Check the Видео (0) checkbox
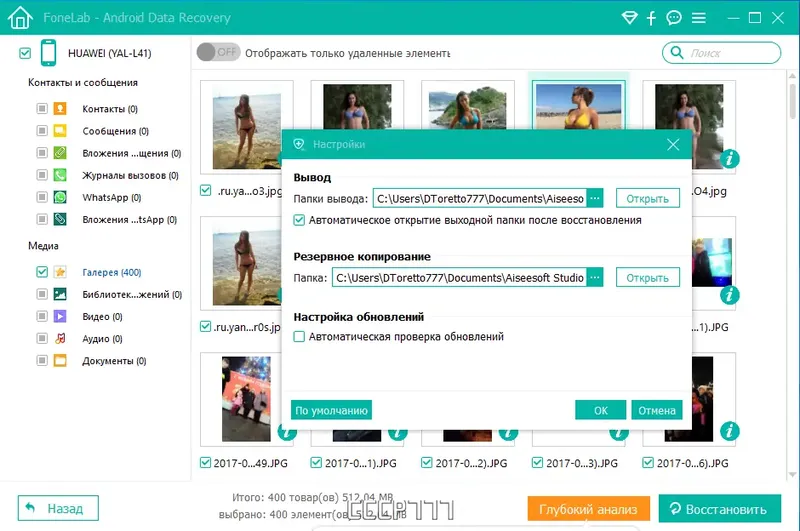Viewport: 800px width, 531px height. coord(42,316)
